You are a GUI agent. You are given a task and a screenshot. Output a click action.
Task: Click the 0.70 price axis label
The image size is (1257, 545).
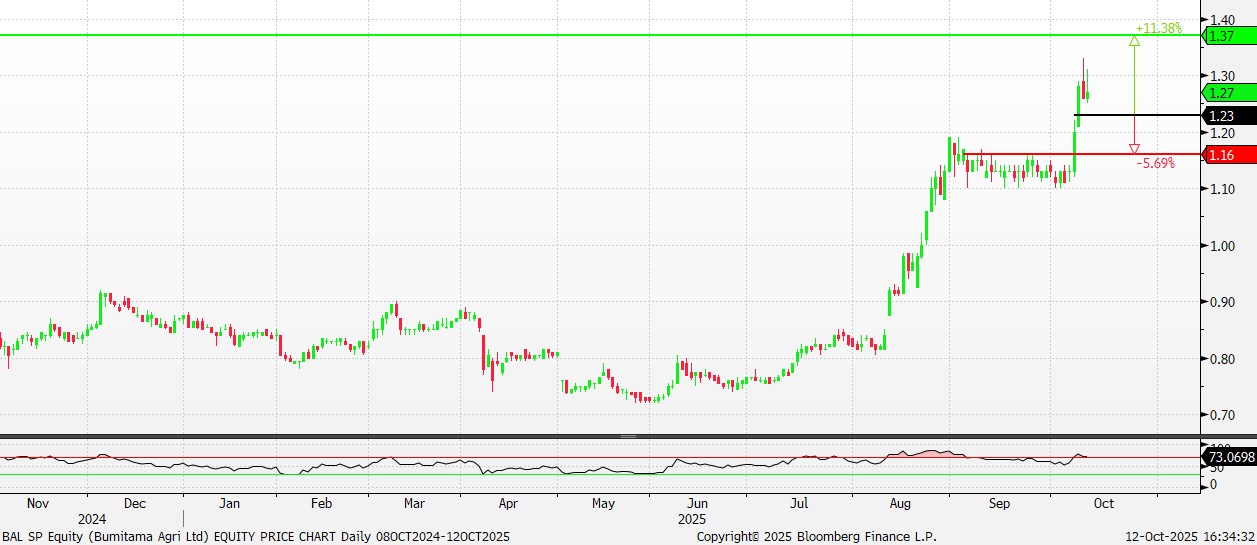point(1222,415)
